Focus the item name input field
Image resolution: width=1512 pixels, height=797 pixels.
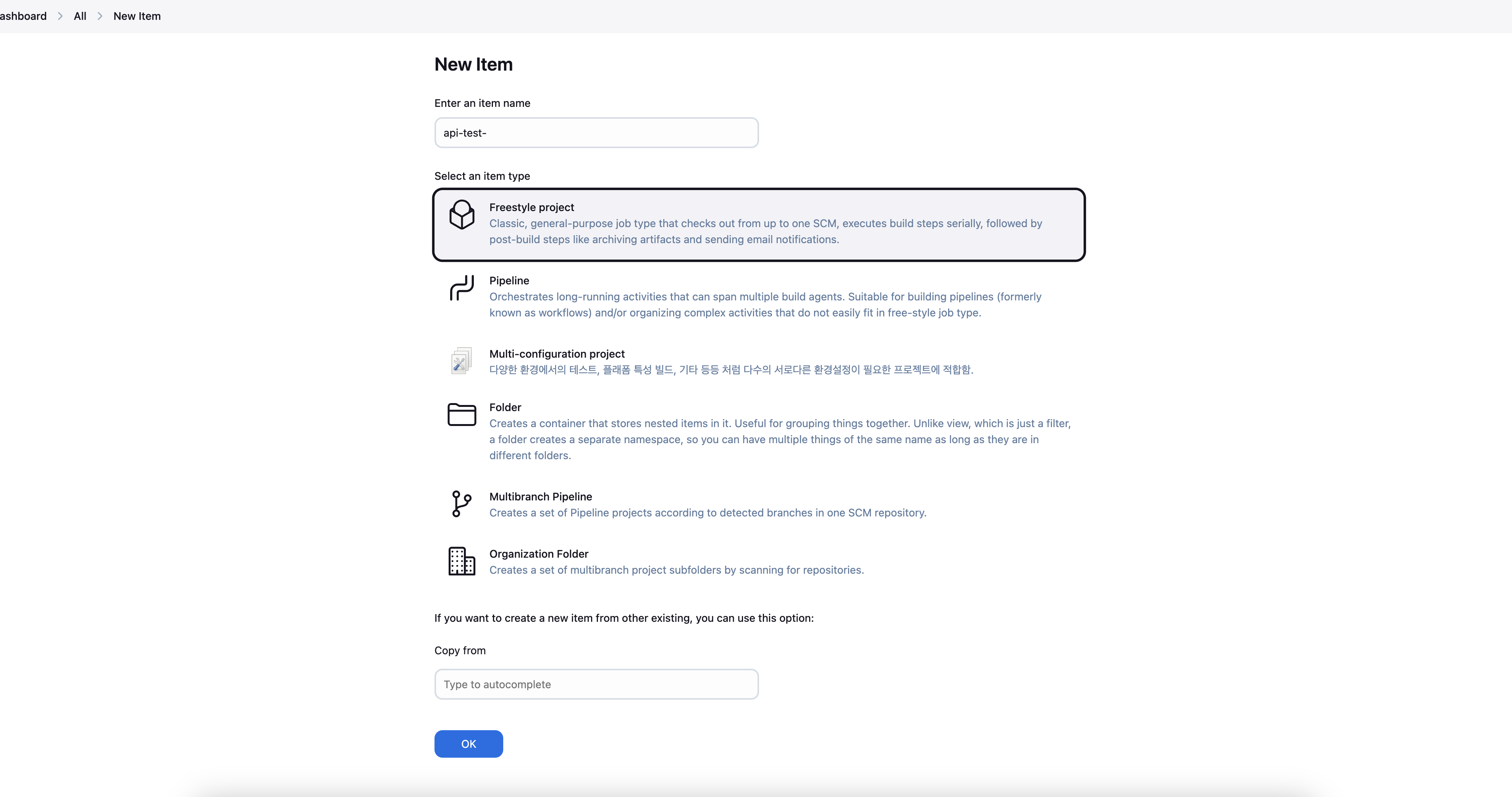pyautogui.click(x=596, y=132)
